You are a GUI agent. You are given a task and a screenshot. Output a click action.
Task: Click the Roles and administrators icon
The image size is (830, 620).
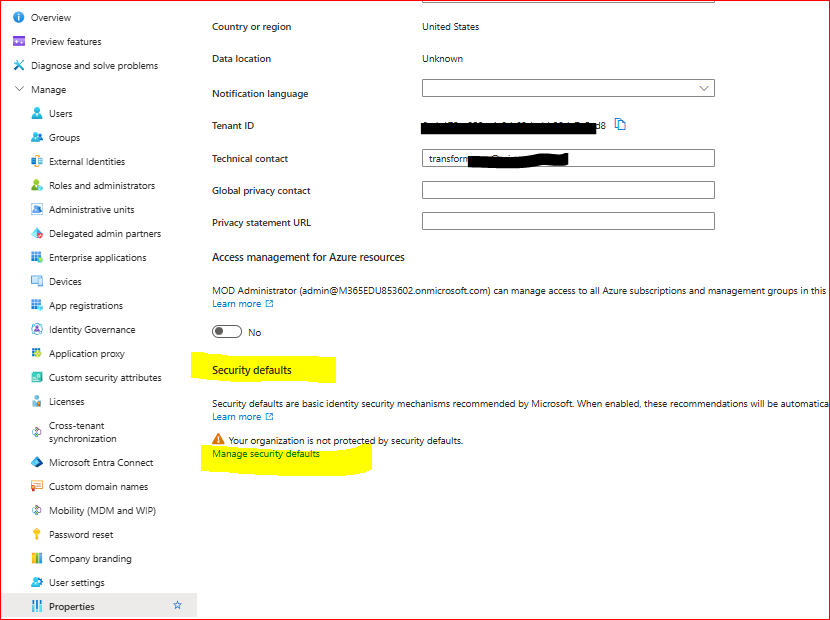click(x=37, y=185)
